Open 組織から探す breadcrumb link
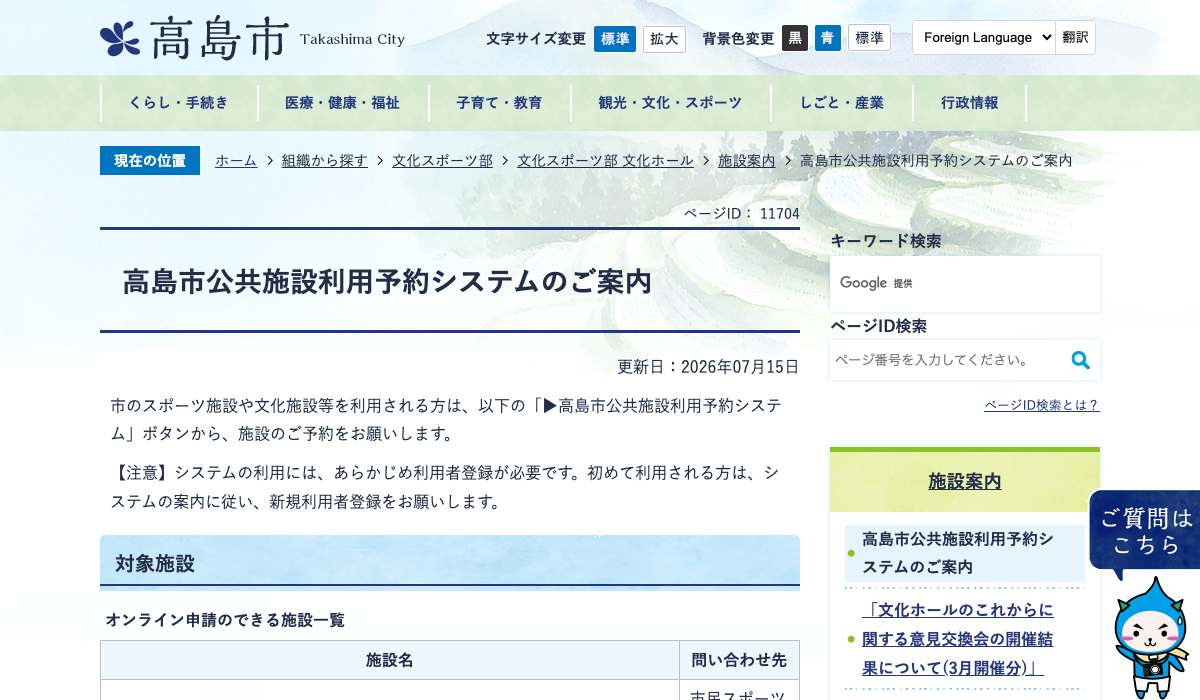 point(325,160)
